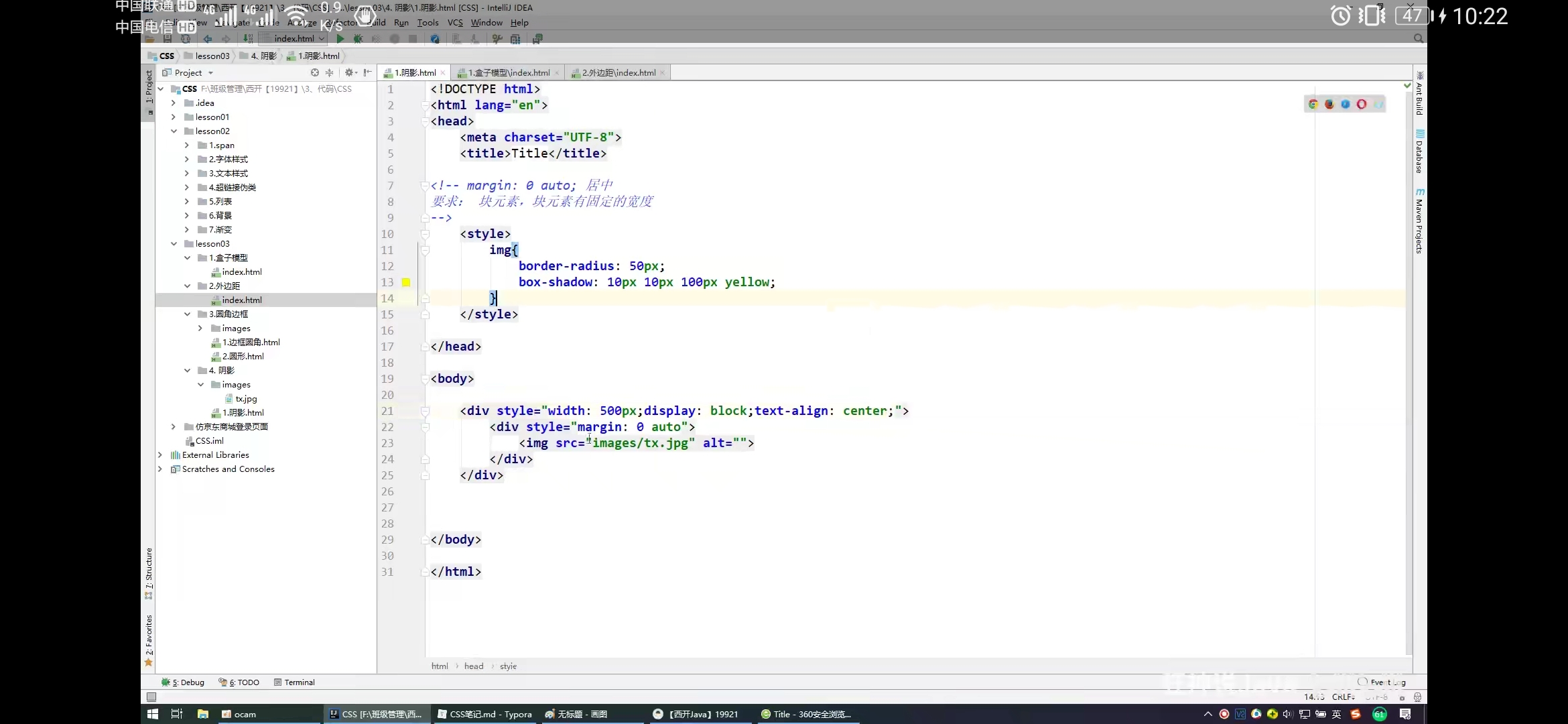Open the VCS menu
Screen dimensions: 1568x724
[x=455, y=22]
